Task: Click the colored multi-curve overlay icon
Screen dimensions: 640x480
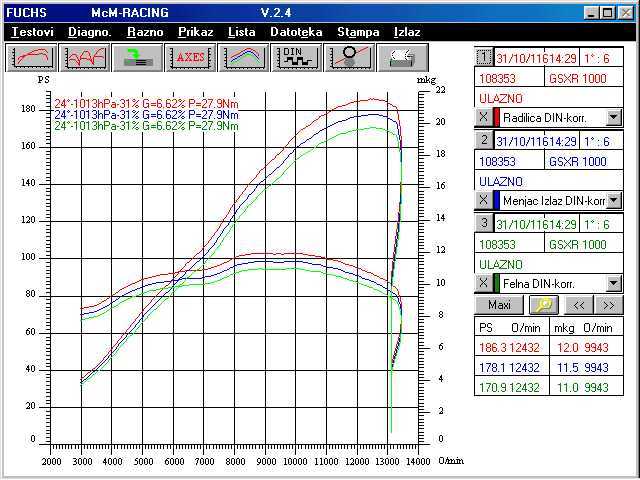Action: [x=243, y=57]
